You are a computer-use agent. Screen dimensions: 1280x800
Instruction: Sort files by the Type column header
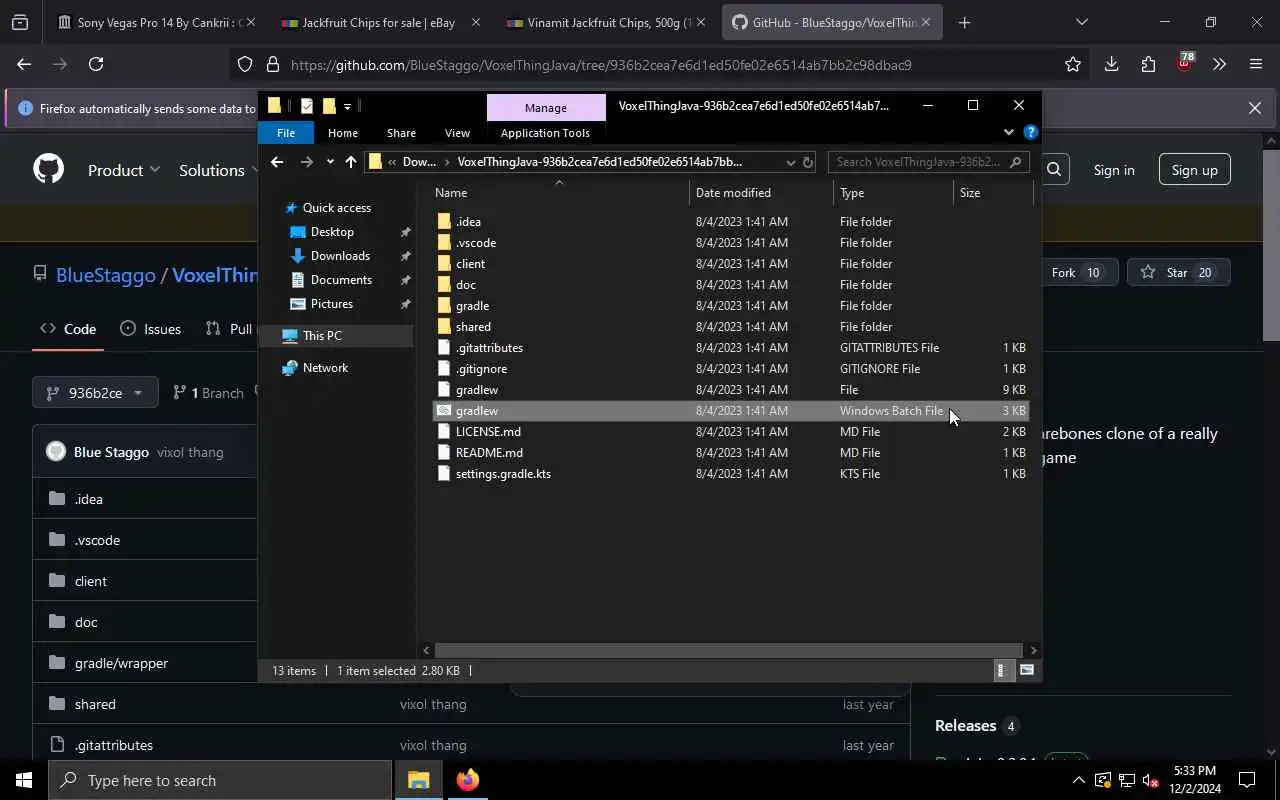point(893,193)
